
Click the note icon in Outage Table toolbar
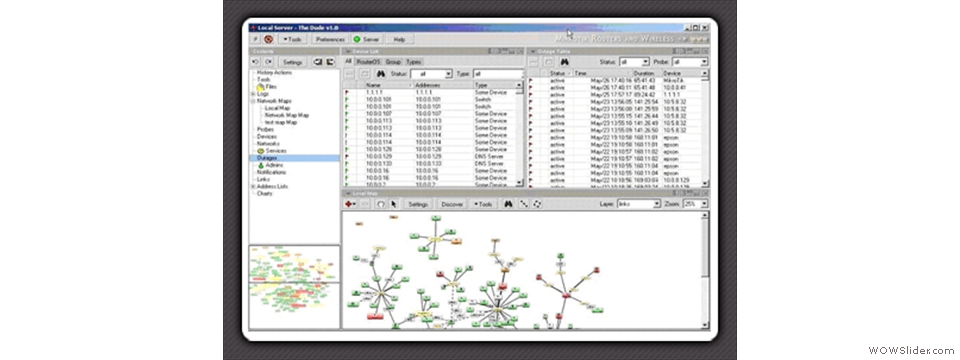pyautogui.click(x=549, y=62)
